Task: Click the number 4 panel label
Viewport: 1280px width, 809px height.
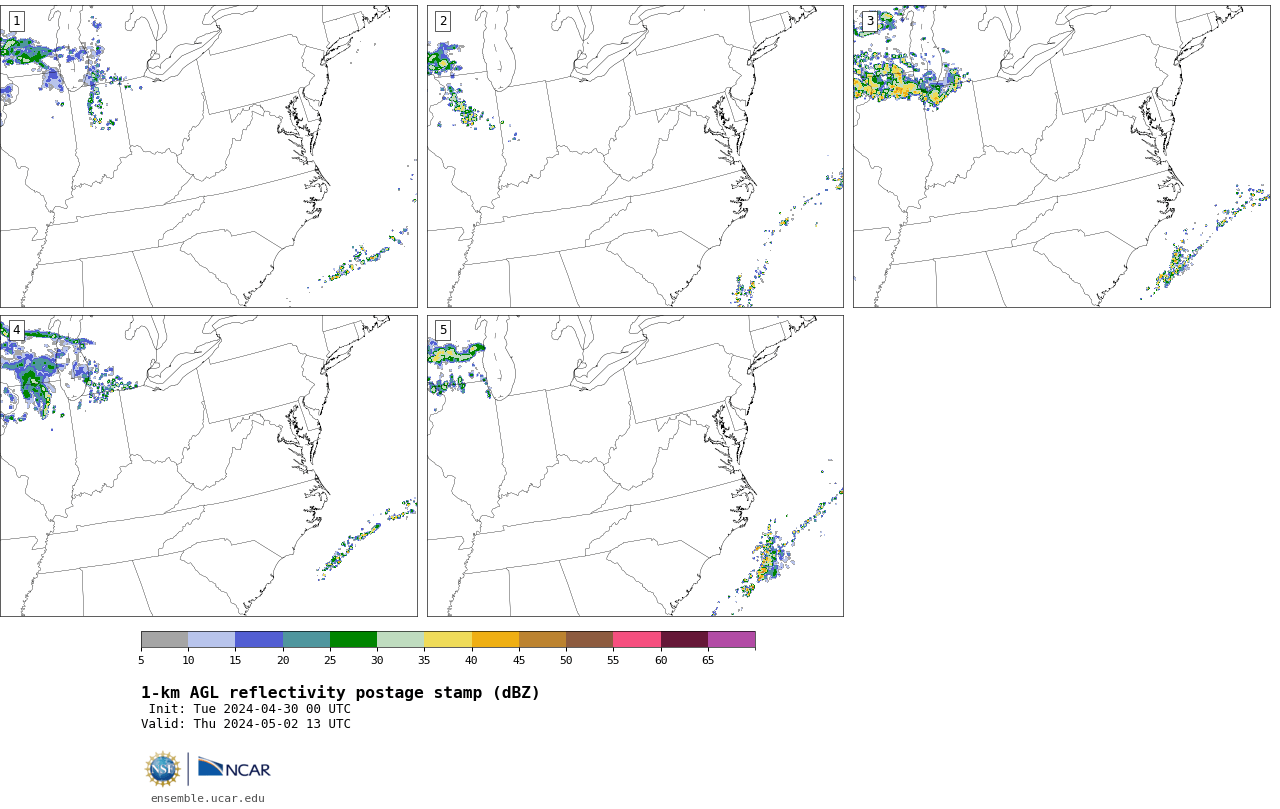Action: point(16,330)
